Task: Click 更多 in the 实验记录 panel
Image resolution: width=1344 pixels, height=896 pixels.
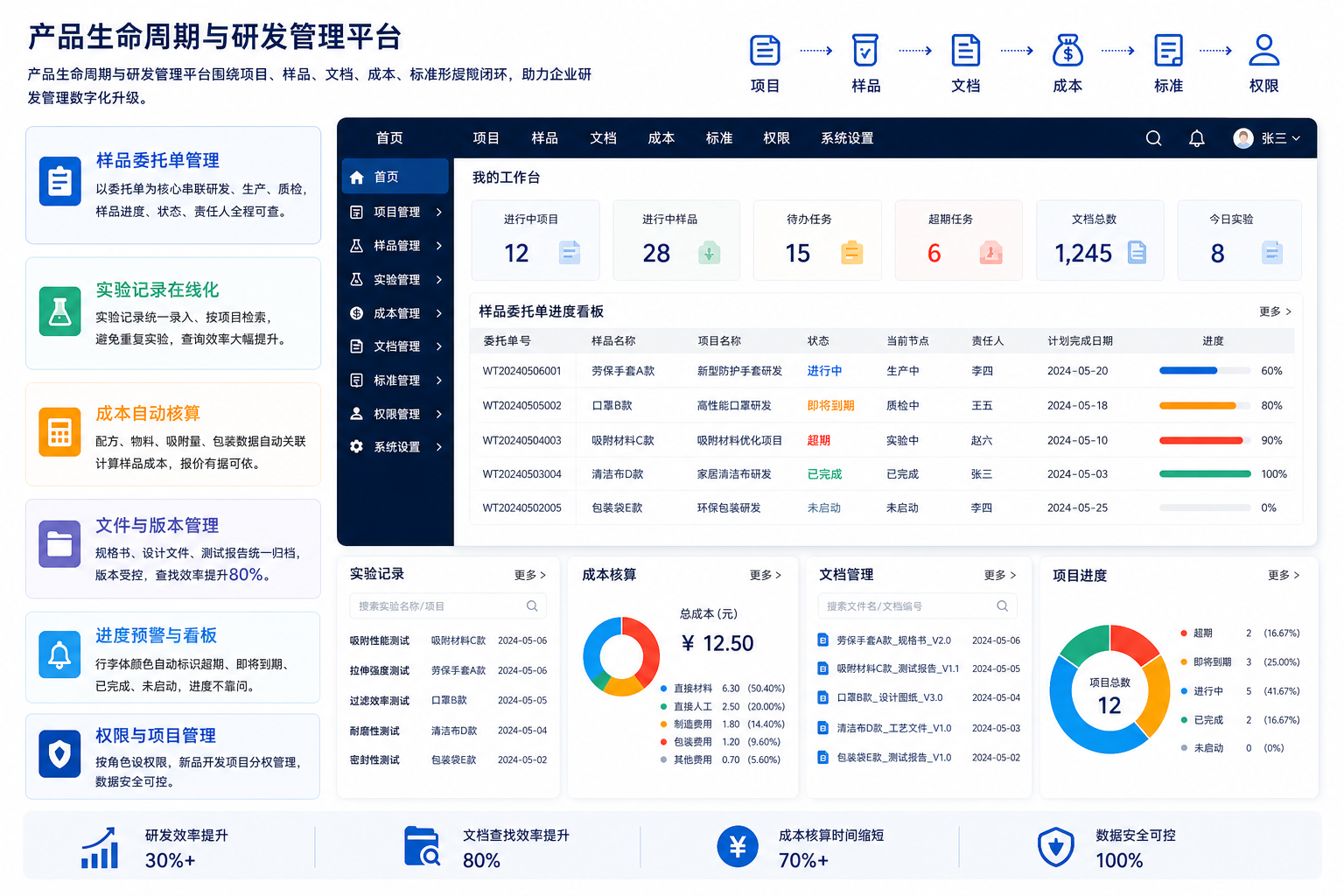Action: click(x=530, y=575)
